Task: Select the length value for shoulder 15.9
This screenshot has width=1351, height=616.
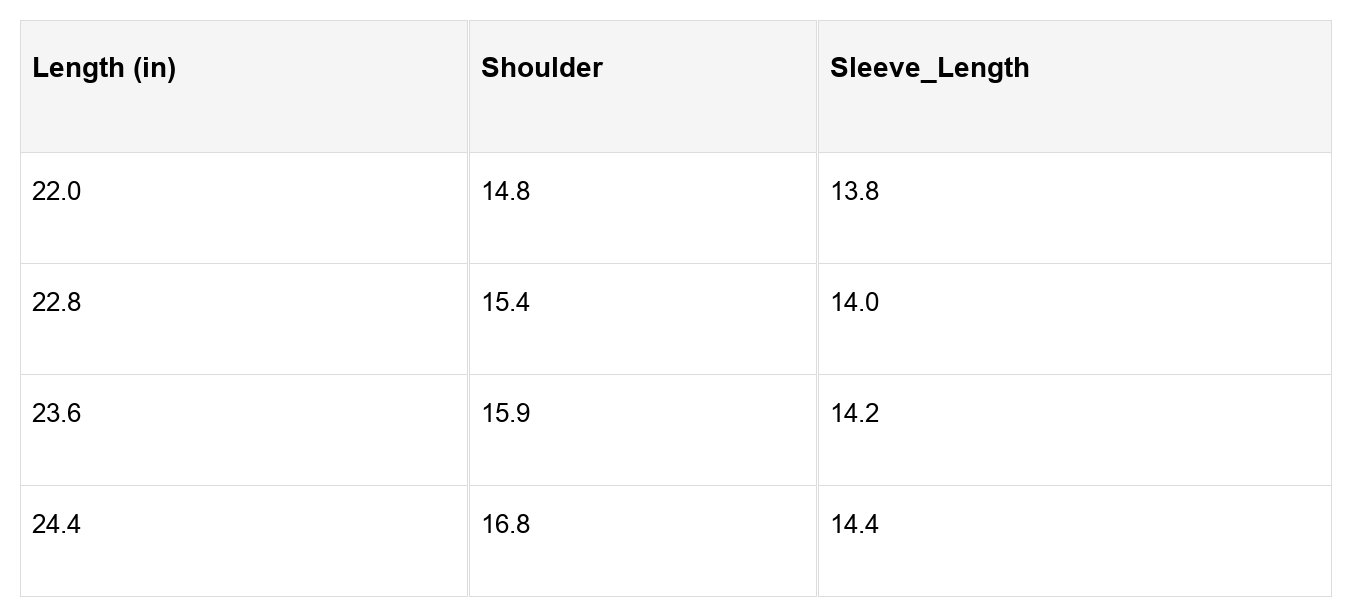Action: click(56, 414)
